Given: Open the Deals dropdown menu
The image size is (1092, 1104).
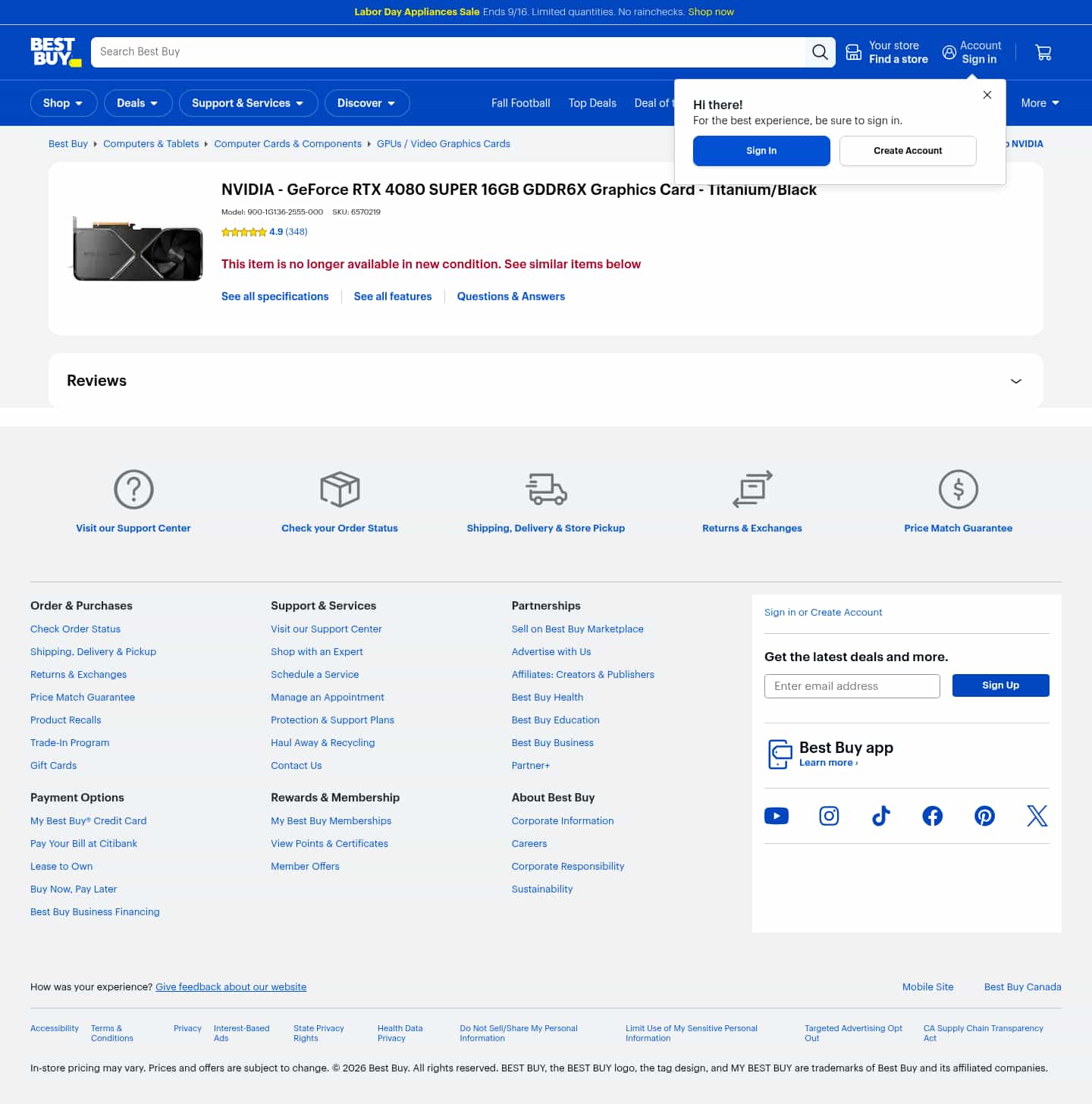Looking at the screenshot, I should coord(138,103).
